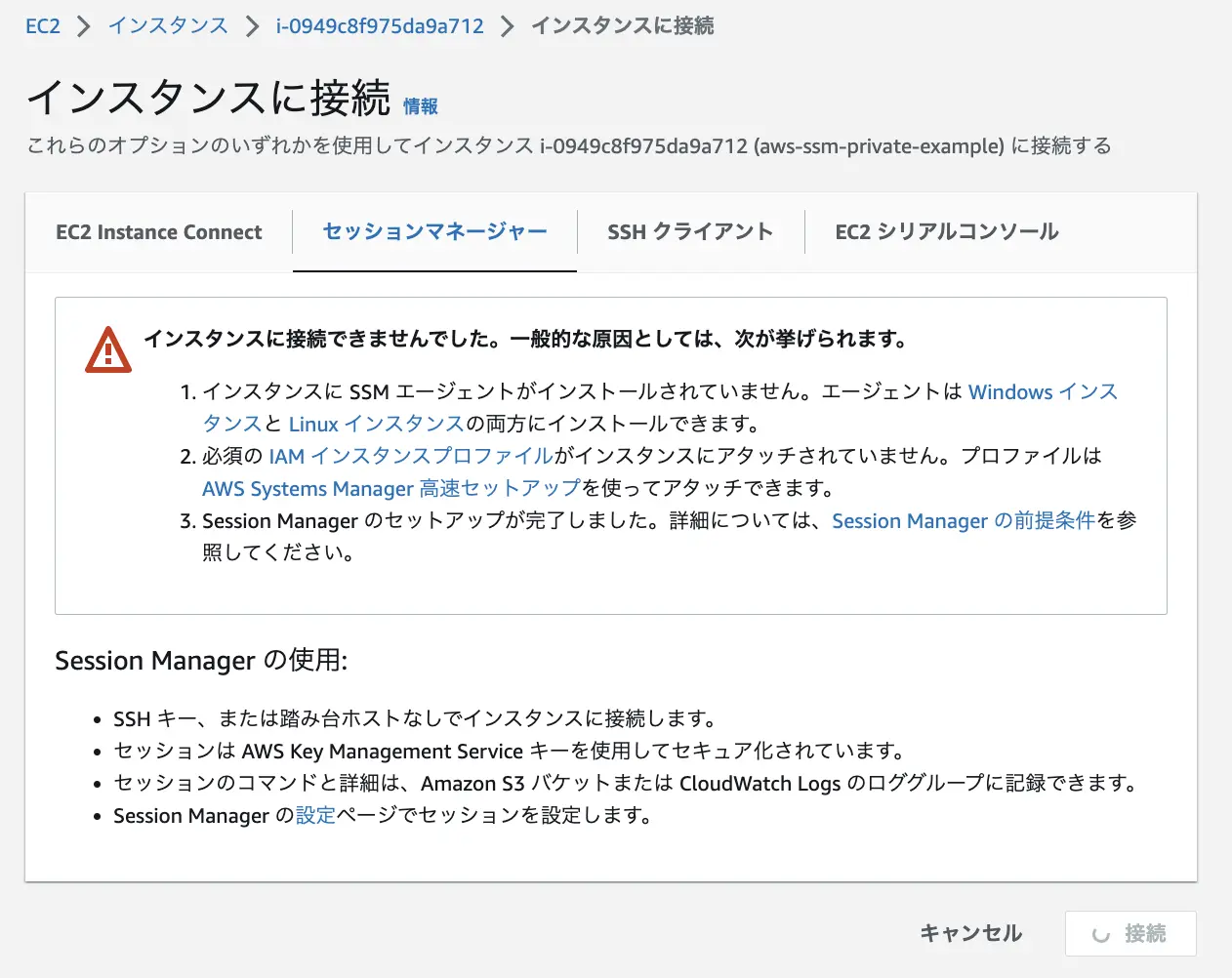Image resolution: width=1232 pixels, height=978 pixels.
Task: Select the セッションマネージャー tab
Action: tap(434, 232)
